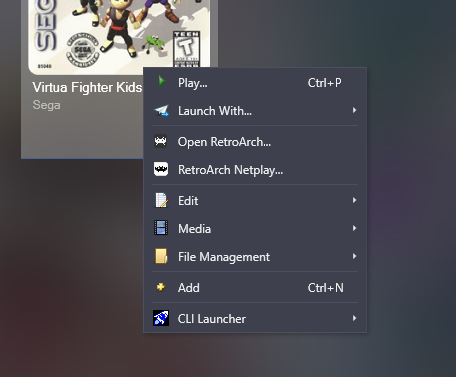Click the Ctrl+P shortcut label
Viewport: 456px width, 377px height.
pos(325,83)
